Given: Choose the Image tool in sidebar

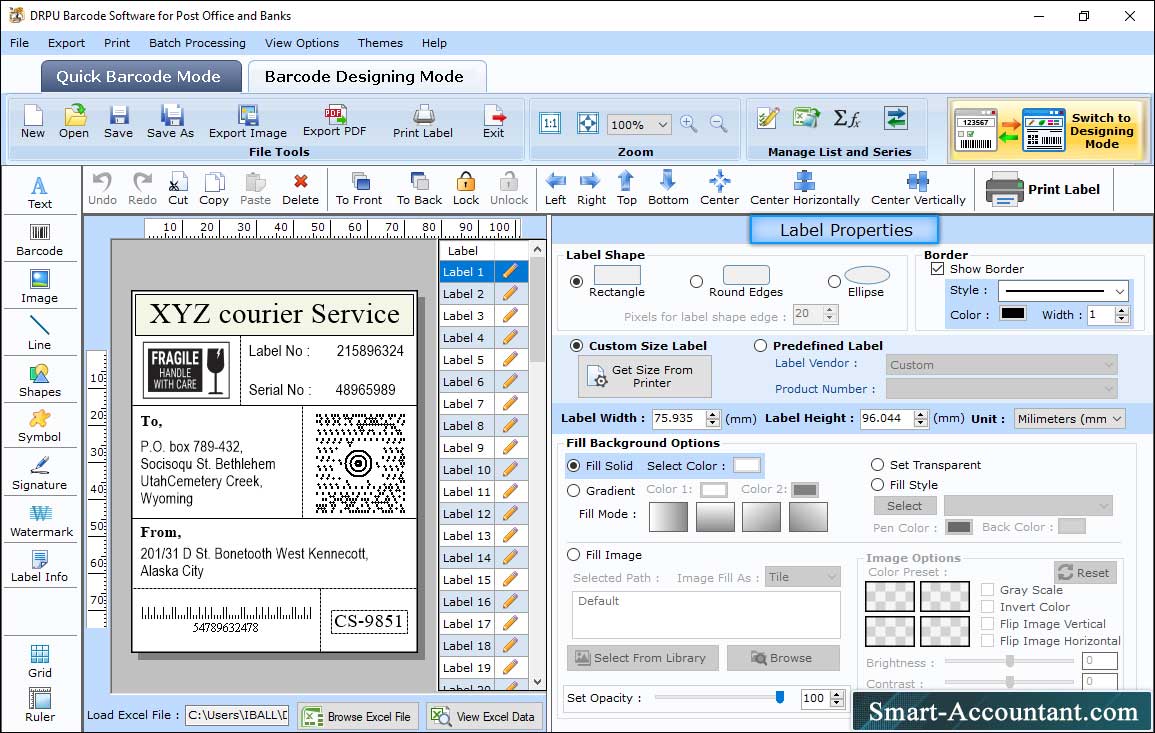Looking at the screenshot, I should pos(40,287).
